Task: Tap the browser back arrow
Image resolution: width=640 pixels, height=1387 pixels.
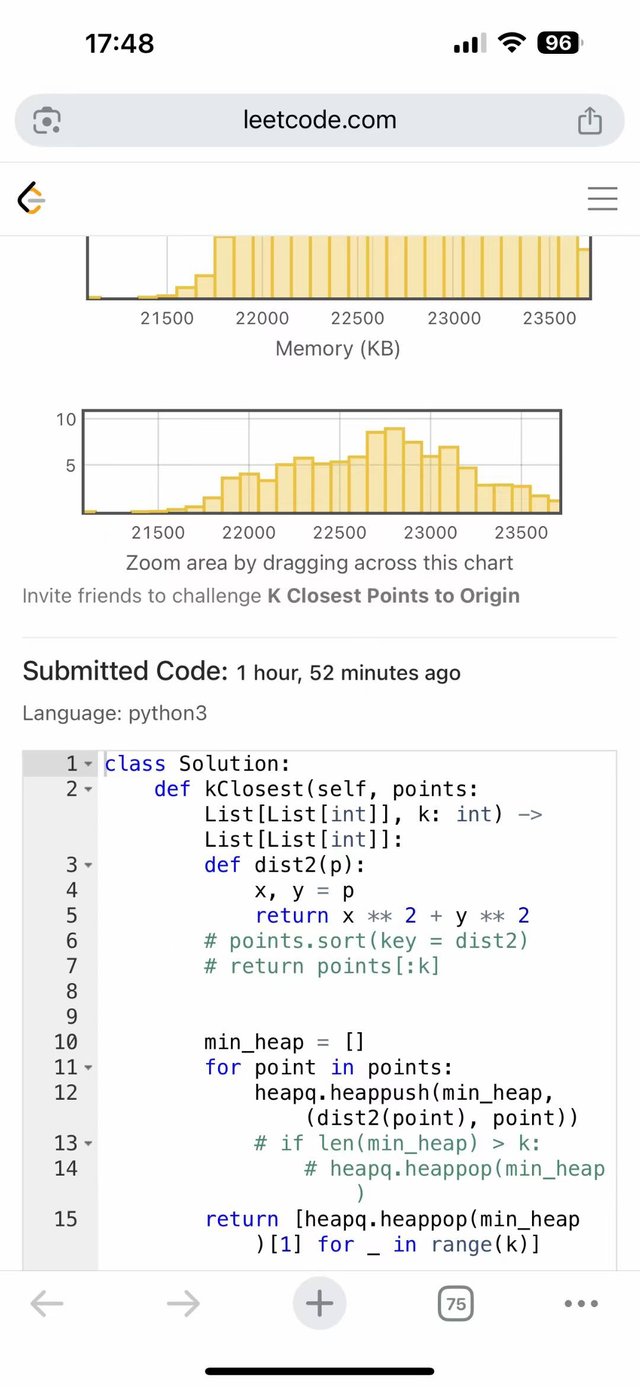Action: [x=47, y=1303]
